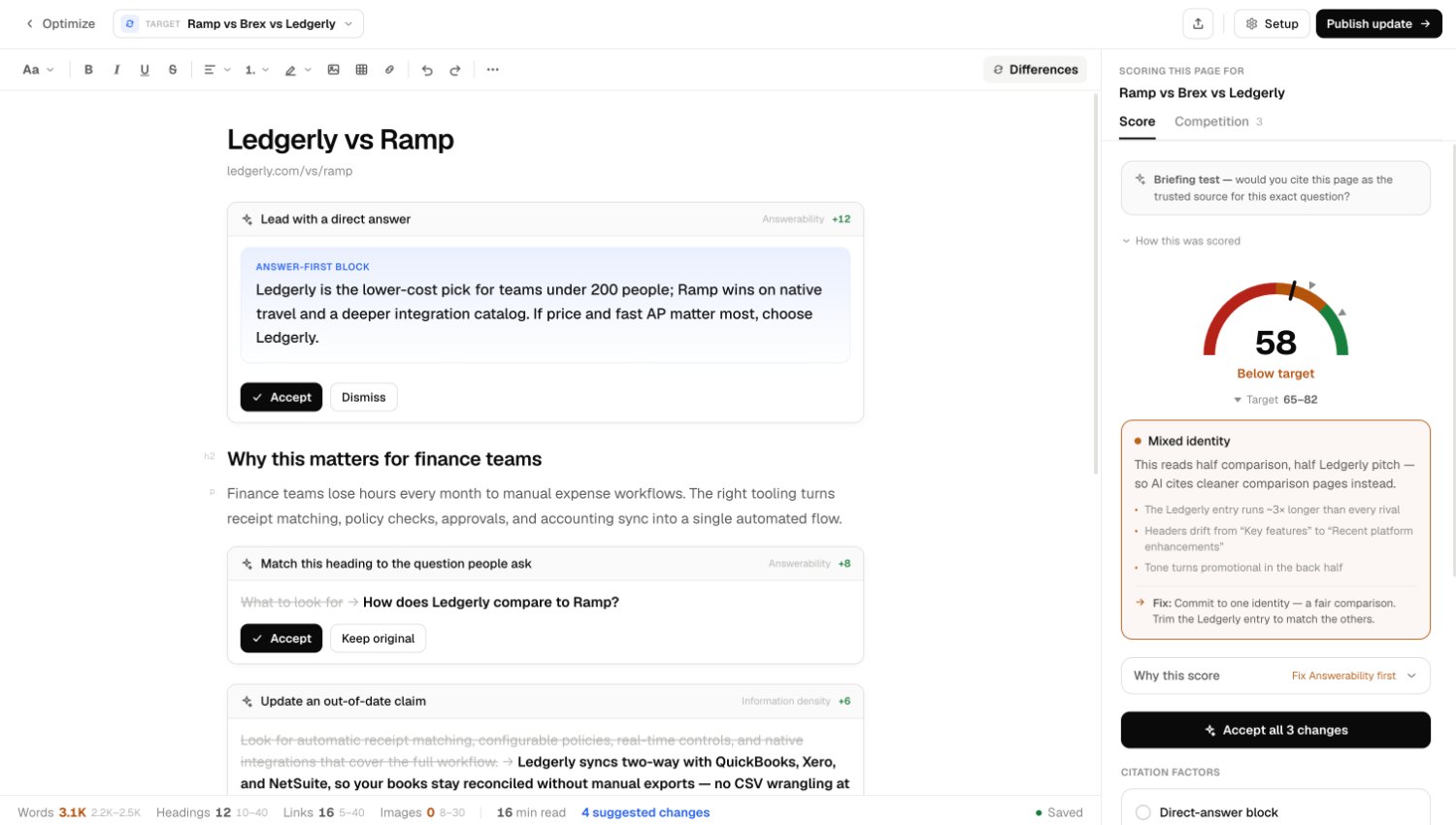
Task: Click the share/export icon button
Action: click(1198, 24)
